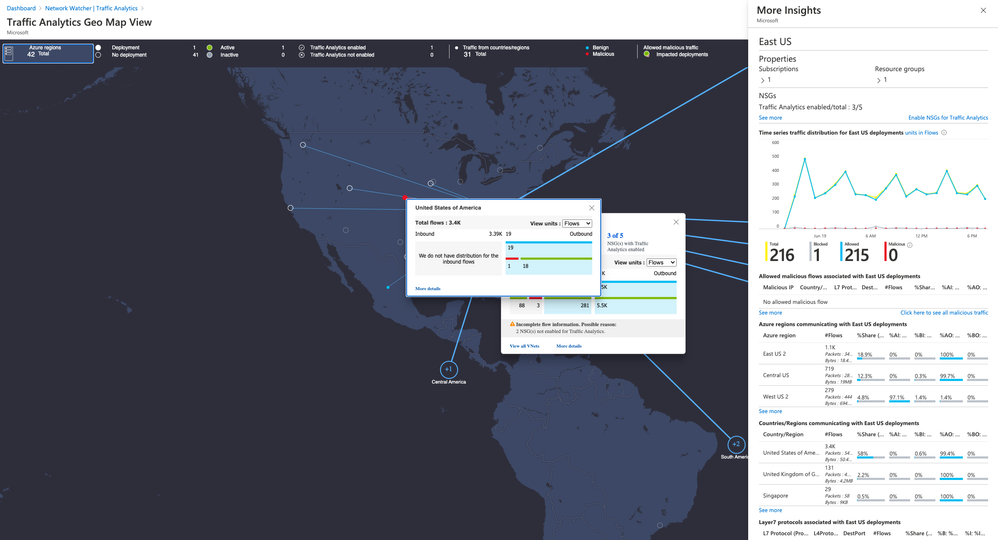Toggle Impacted deployments green indicator

[647, 54]
